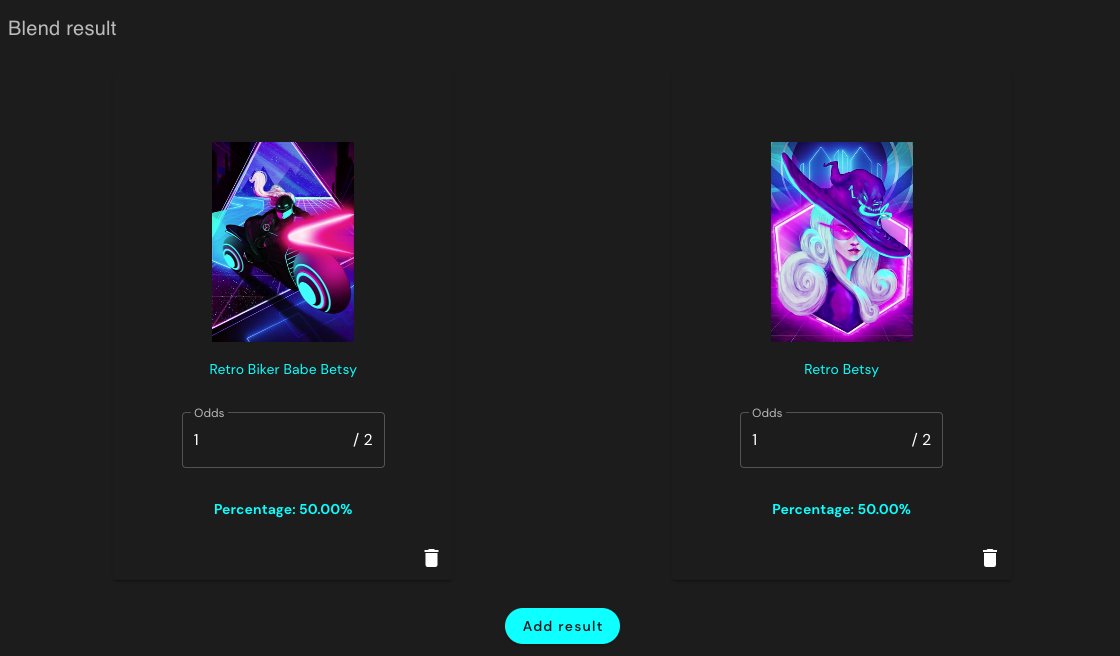This screenshot has height=656, width=1120.
Task: Focus Odds field under Retro Biker Babe Betsy
Action: tap(283, 440)
